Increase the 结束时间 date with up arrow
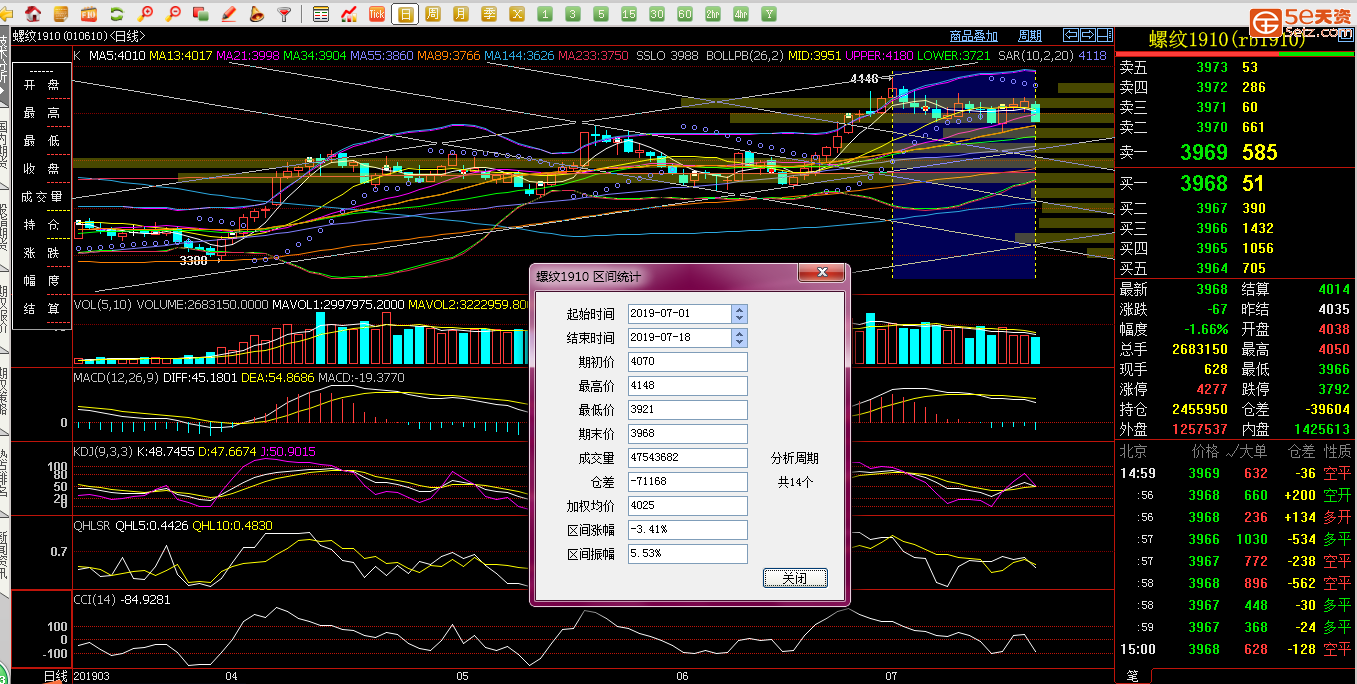 [x=739, y=334]
